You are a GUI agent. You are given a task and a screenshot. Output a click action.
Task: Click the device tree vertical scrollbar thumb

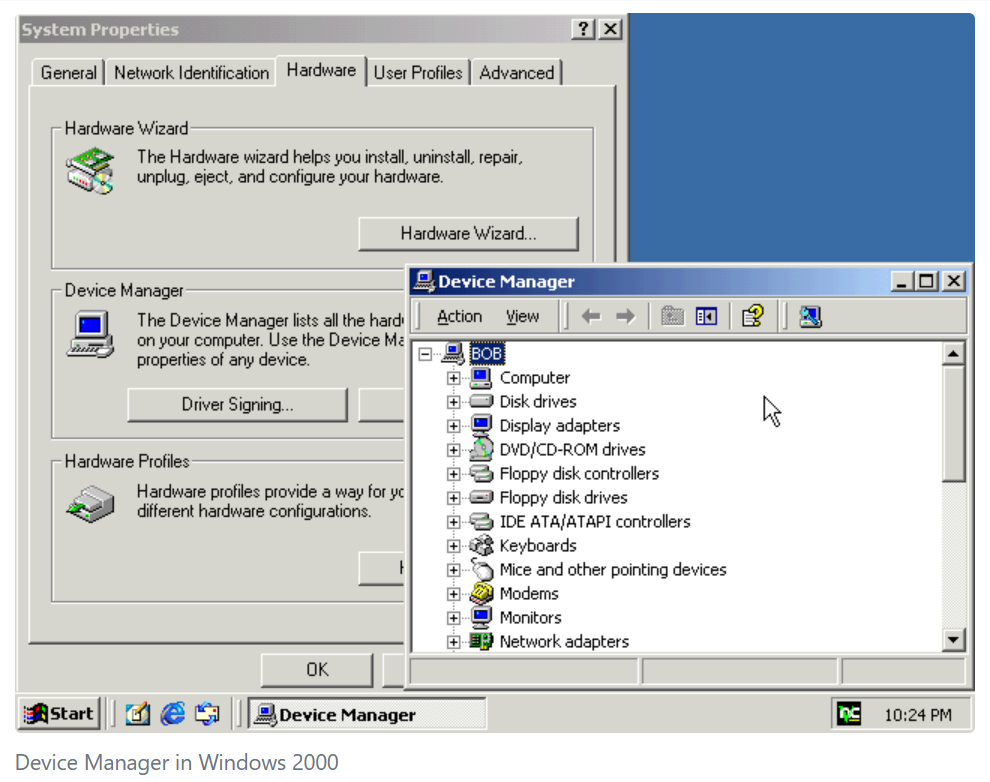(x=953, y=424)
